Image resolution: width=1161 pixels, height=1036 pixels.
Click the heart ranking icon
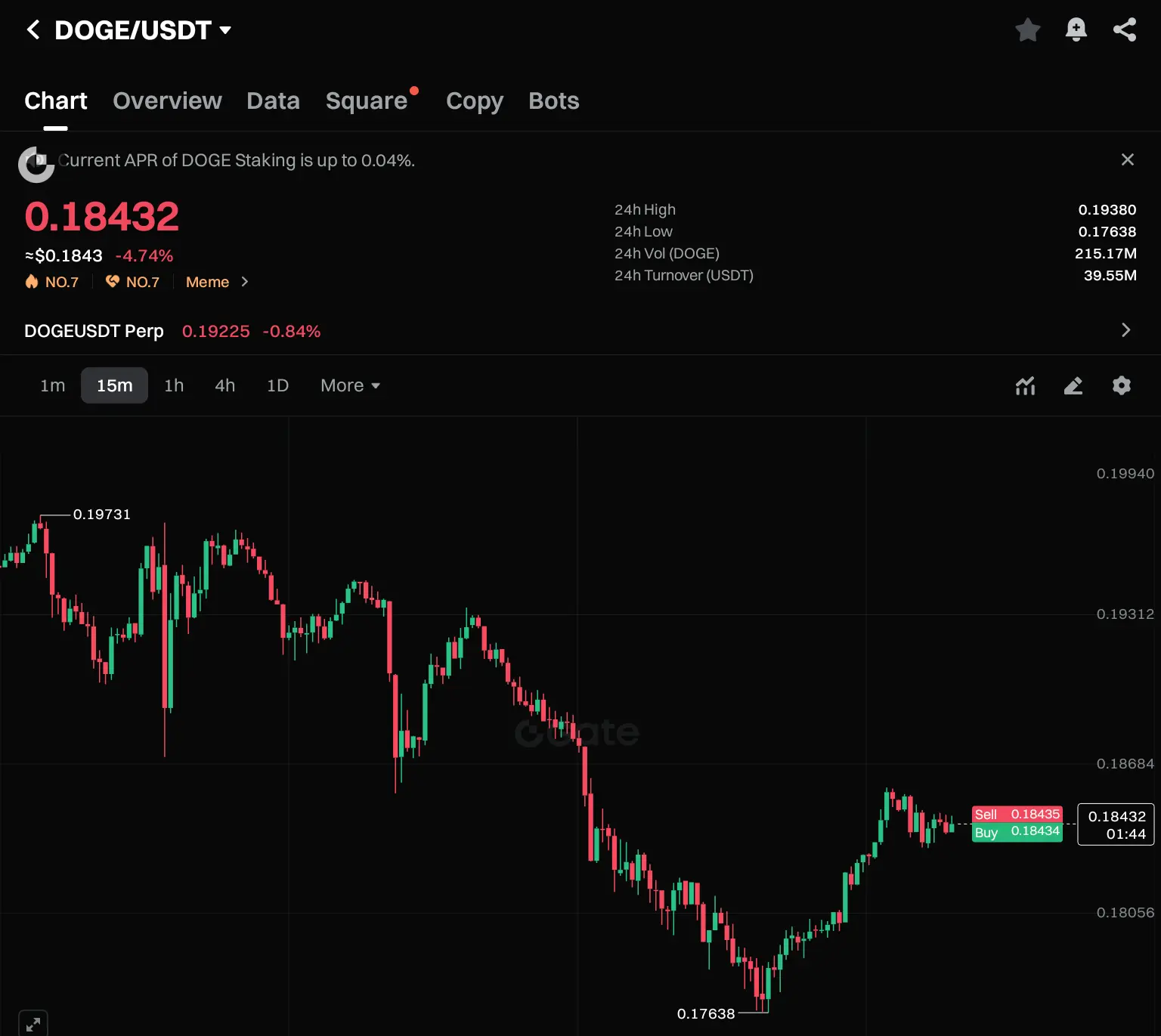(x=112, y=282)
